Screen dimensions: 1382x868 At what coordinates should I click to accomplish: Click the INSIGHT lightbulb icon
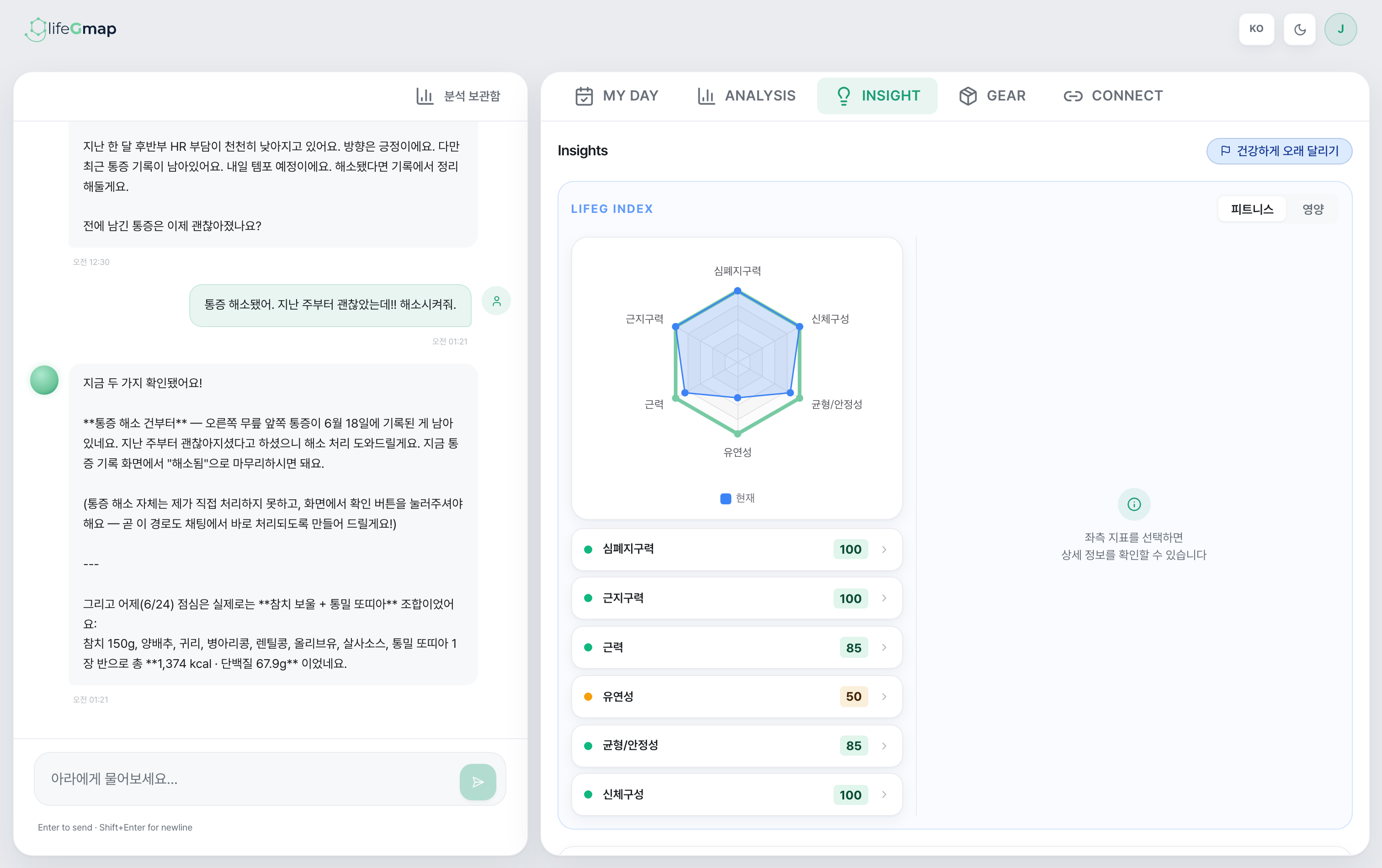pyautogui.click(x=843, y=96)
